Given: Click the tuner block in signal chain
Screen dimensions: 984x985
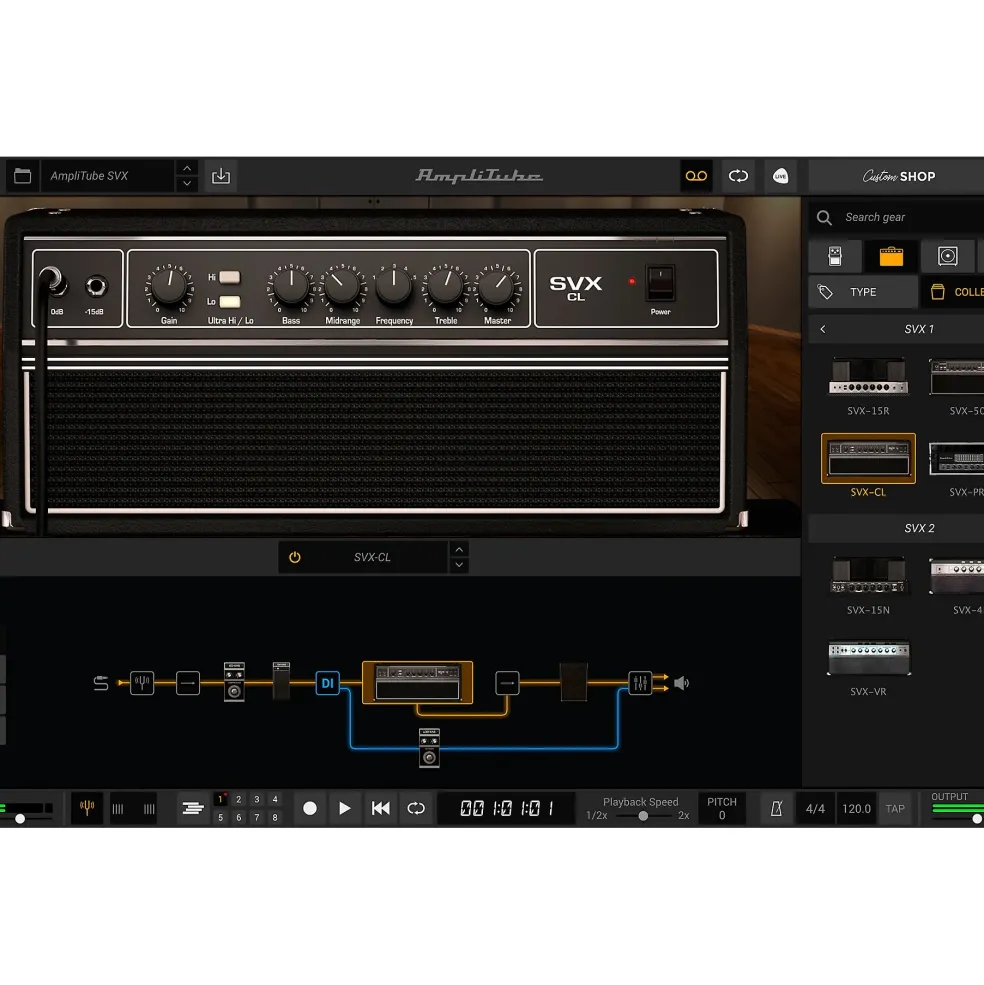Looking at the screenshot, I should coord(142,683).
